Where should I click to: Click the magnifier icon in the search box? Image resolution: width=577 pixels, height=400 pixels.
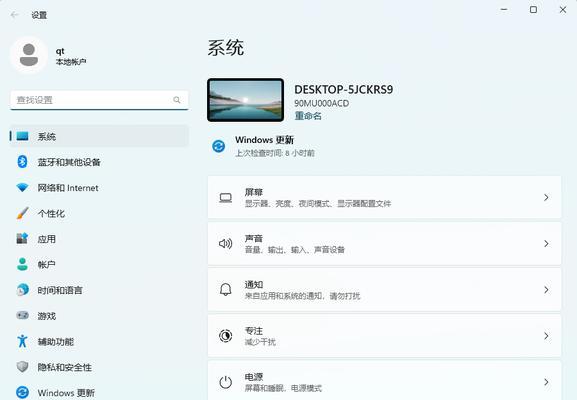tap(177, 100)
